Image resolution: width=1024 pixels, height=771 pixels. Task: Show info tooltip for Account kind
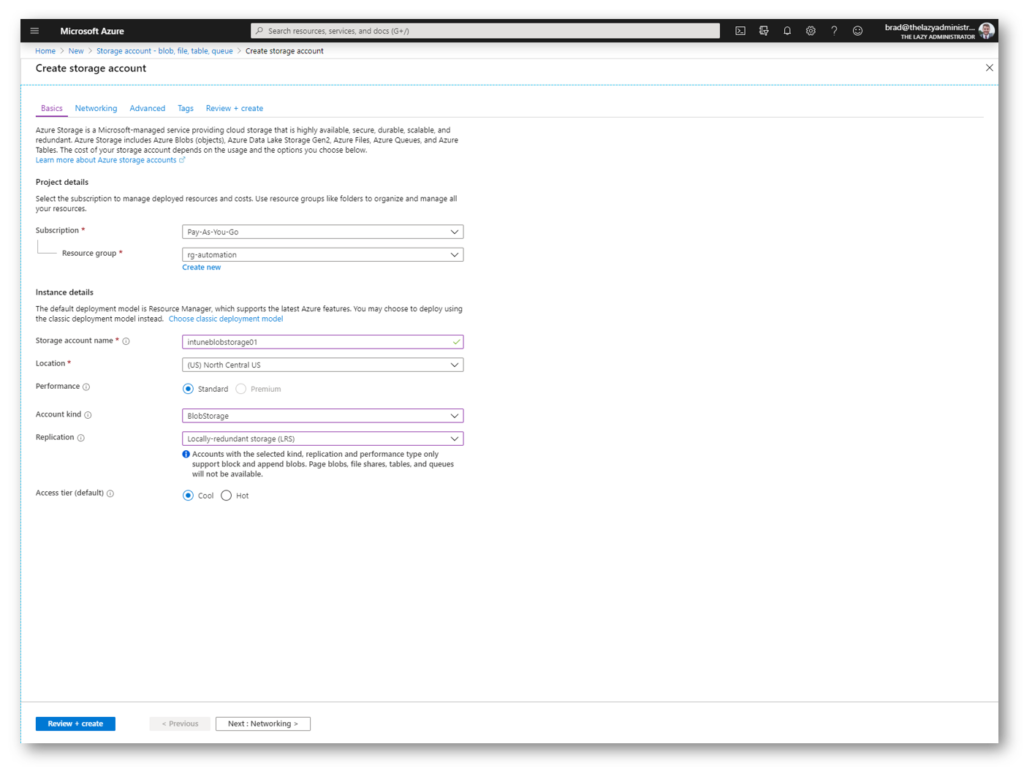pyautogui.click(x=88, y=415)
